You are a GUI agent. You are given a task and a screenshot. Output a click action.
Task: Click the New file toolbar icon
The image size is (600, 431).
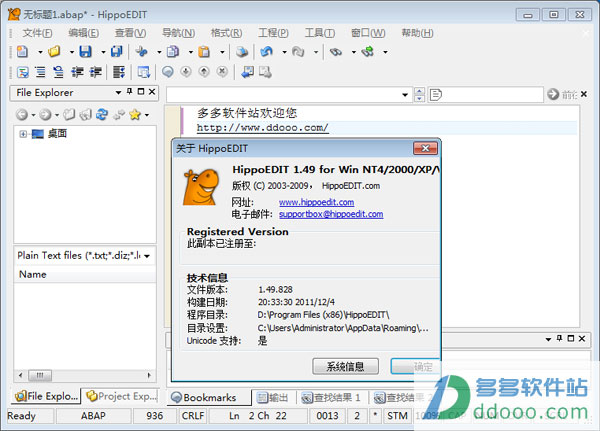23,52
